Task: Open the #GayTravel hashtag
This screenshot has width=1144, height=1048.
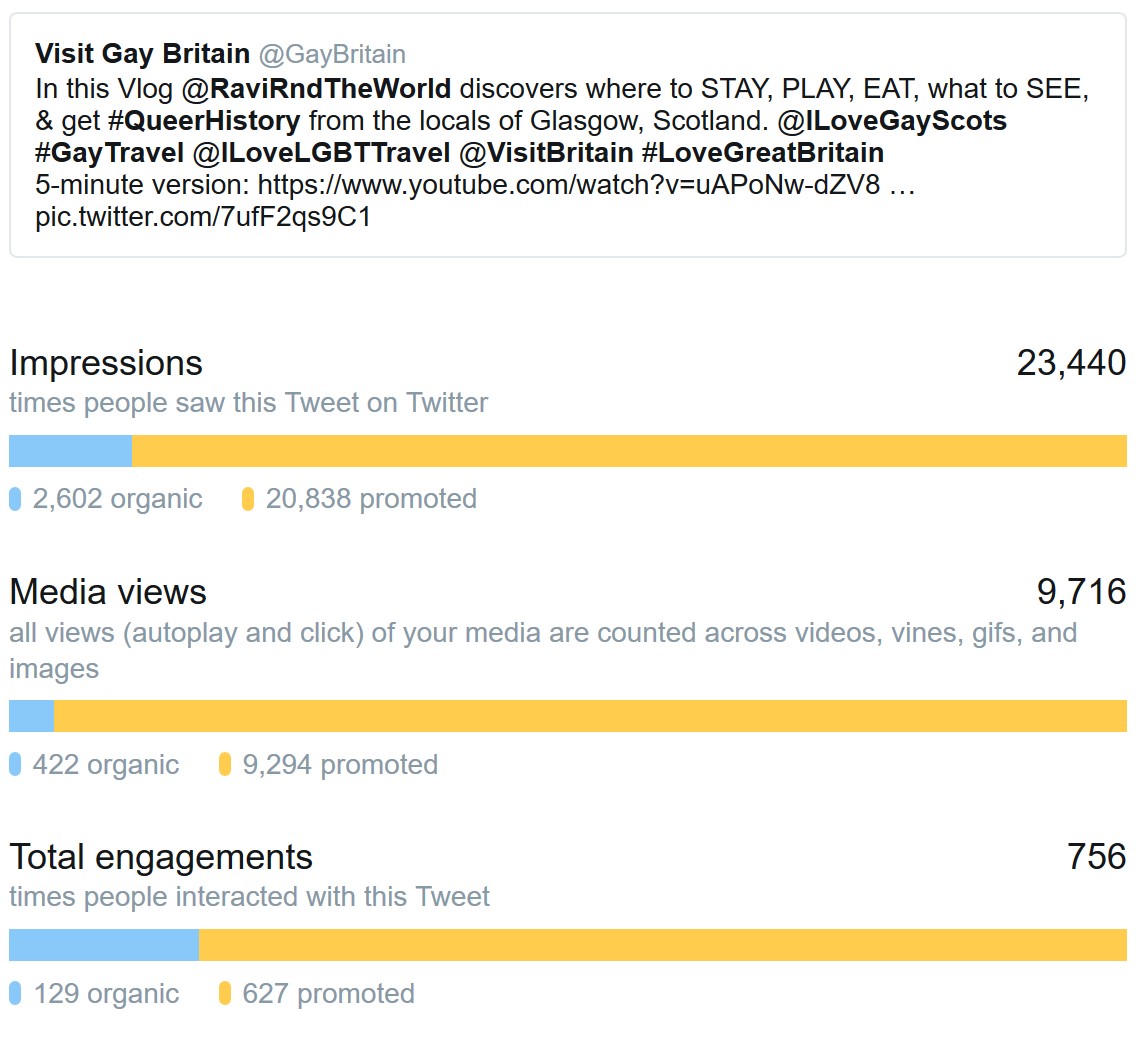Action: pyautogui.click(x=109, y=153)
